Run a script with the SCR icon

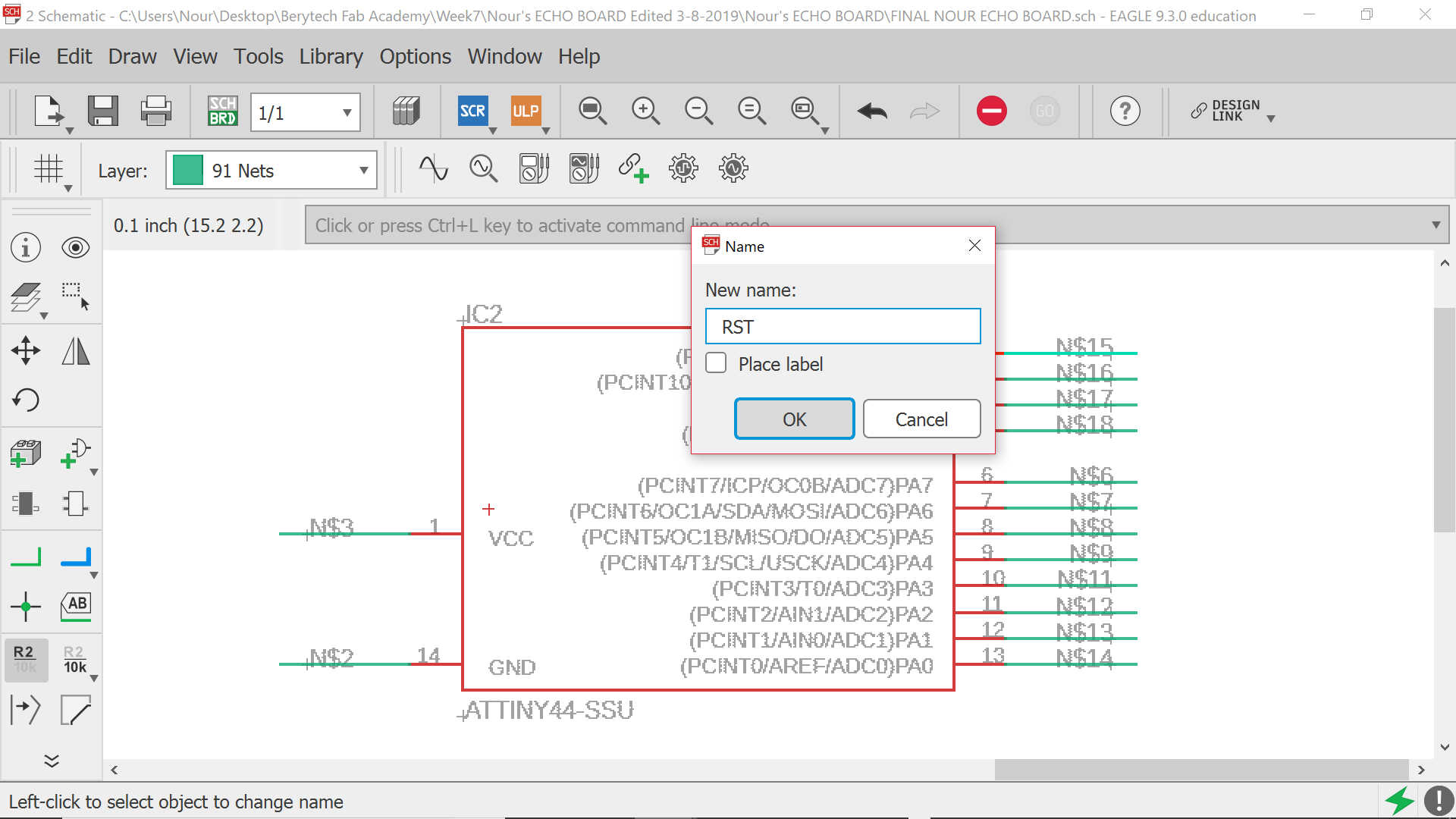[x=472, y=111]
